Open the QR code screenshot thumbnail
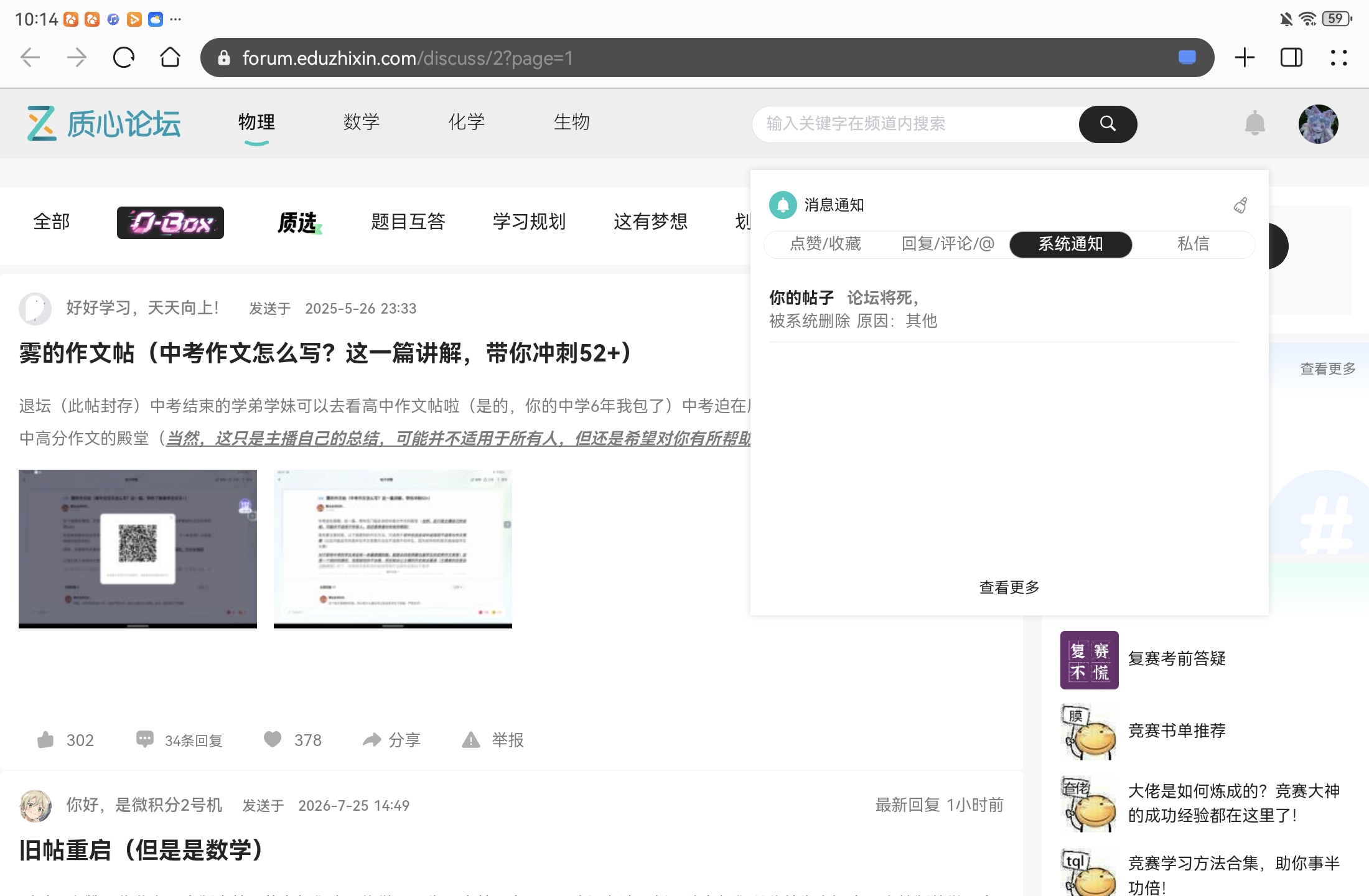Viewport: 1369px width, 896px height. pos(138,549)
